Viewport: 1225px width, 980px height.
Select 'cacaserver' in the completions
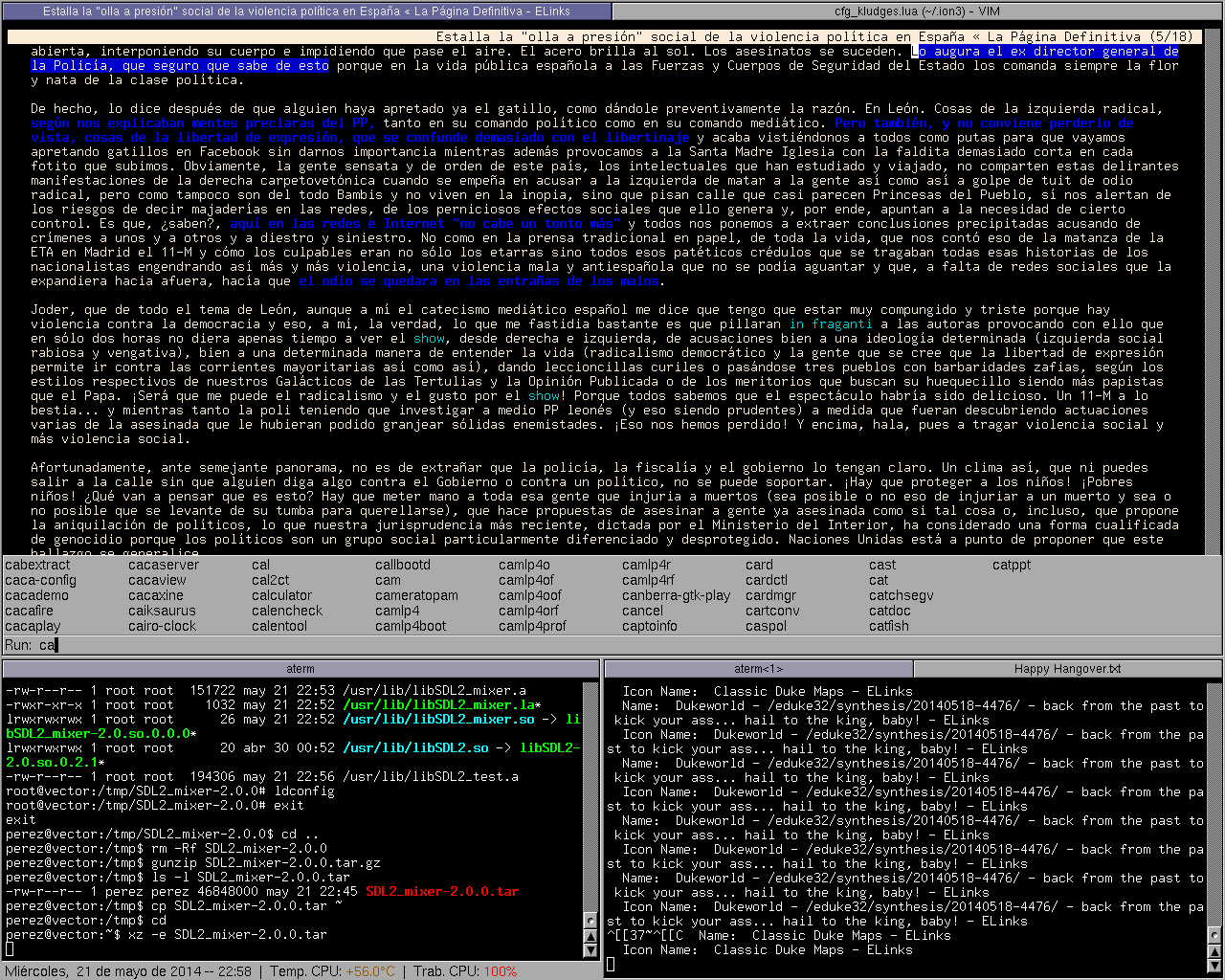click(164, 565)
